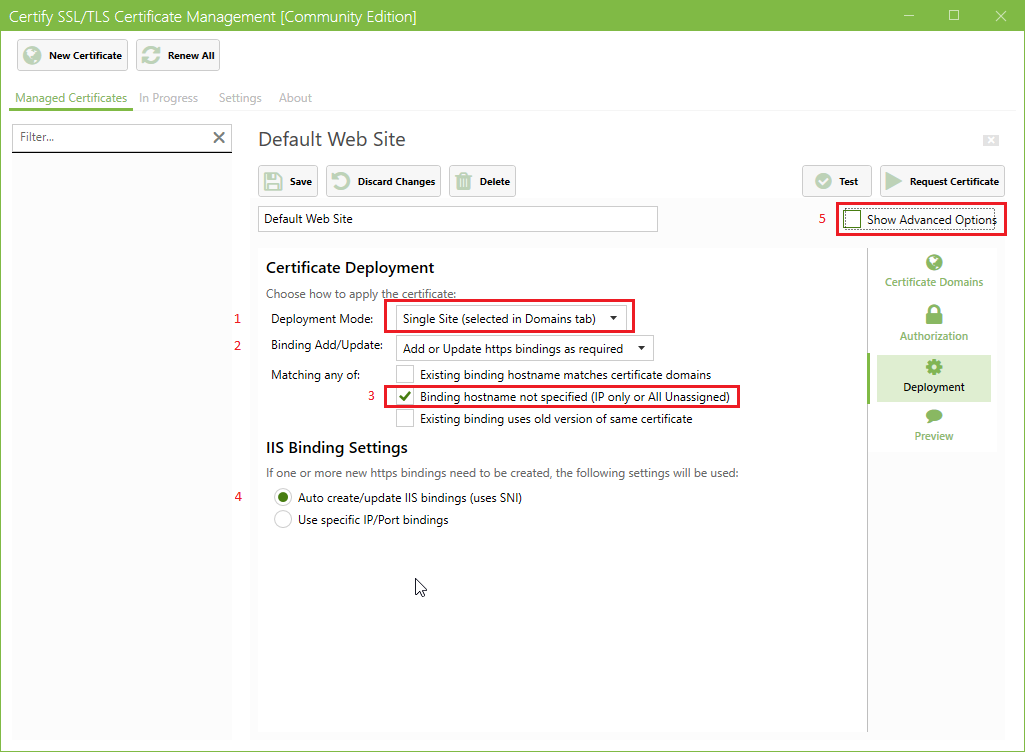Switch to the Settings tab
The width and height of the screenshot is (1025, 752).
239,98
